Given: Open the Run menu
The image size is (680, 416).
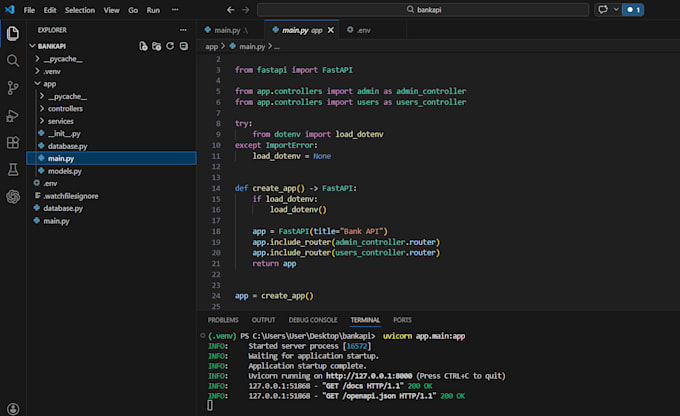Looking at the screenshot, I should tap(153, 10).
